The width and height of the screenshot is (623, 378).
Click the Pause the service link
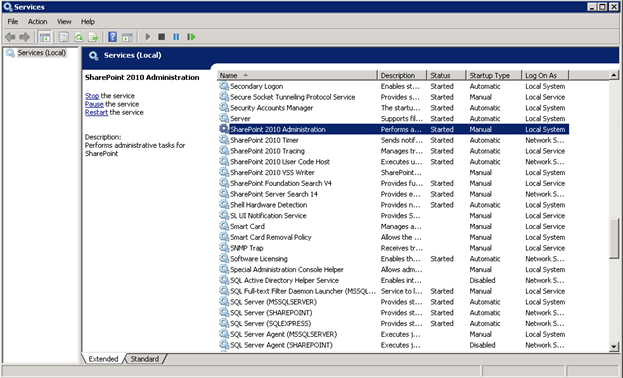point(94,104)
